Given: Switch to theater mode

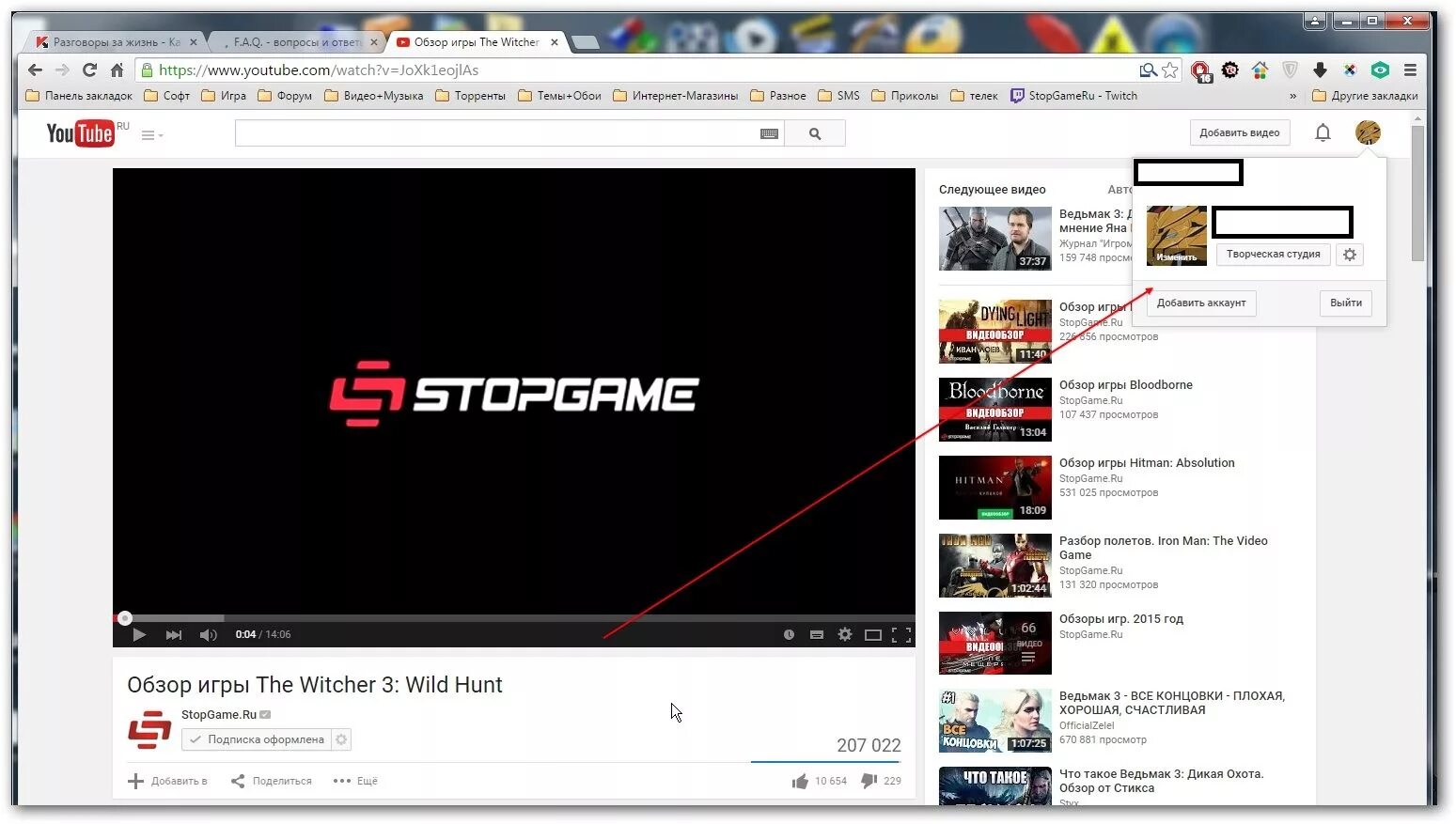Looking at the screenshot, I should (x=873, y=635).
